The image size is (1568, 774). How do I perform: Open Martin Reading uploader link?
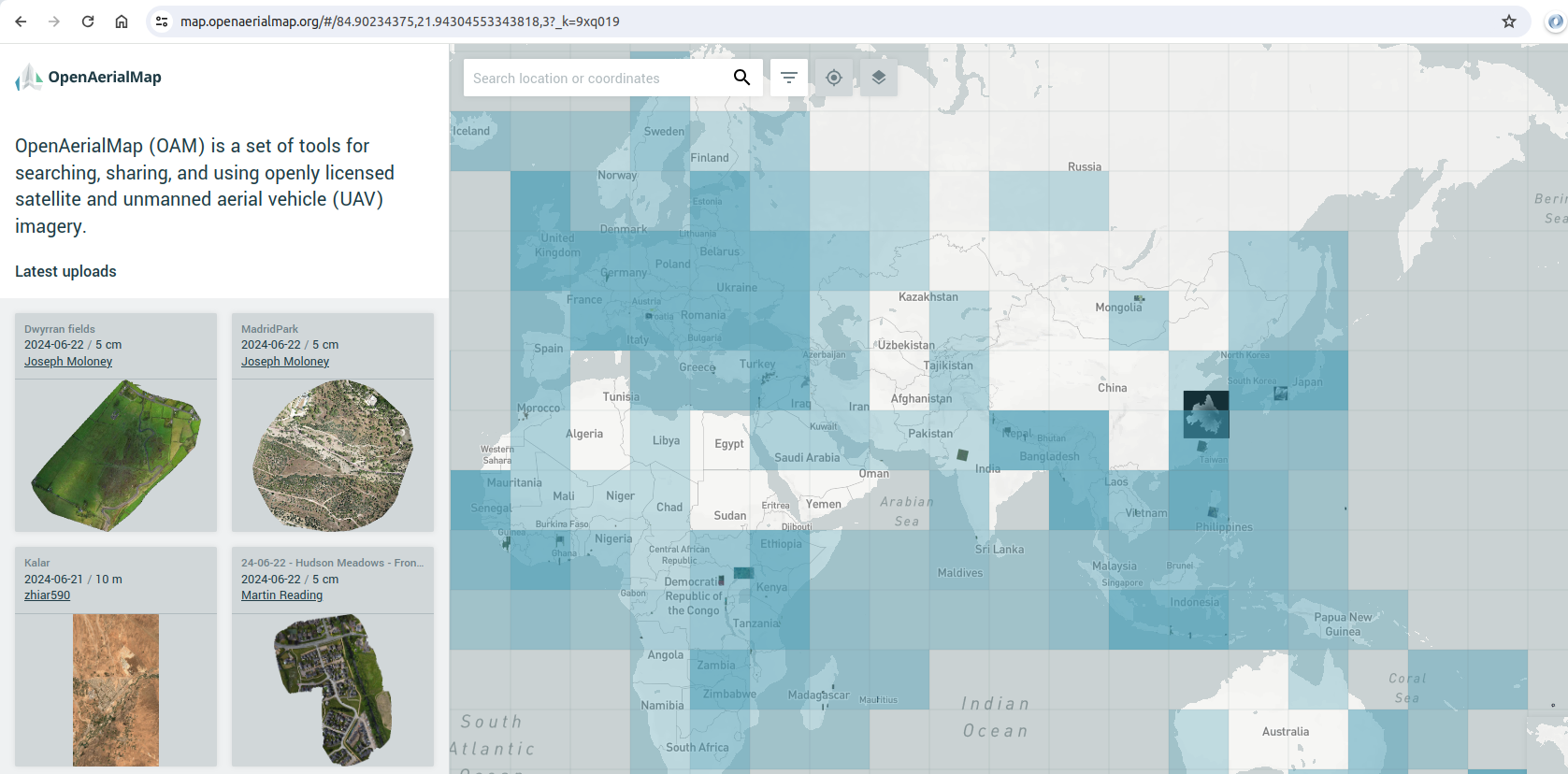[281, 595]
